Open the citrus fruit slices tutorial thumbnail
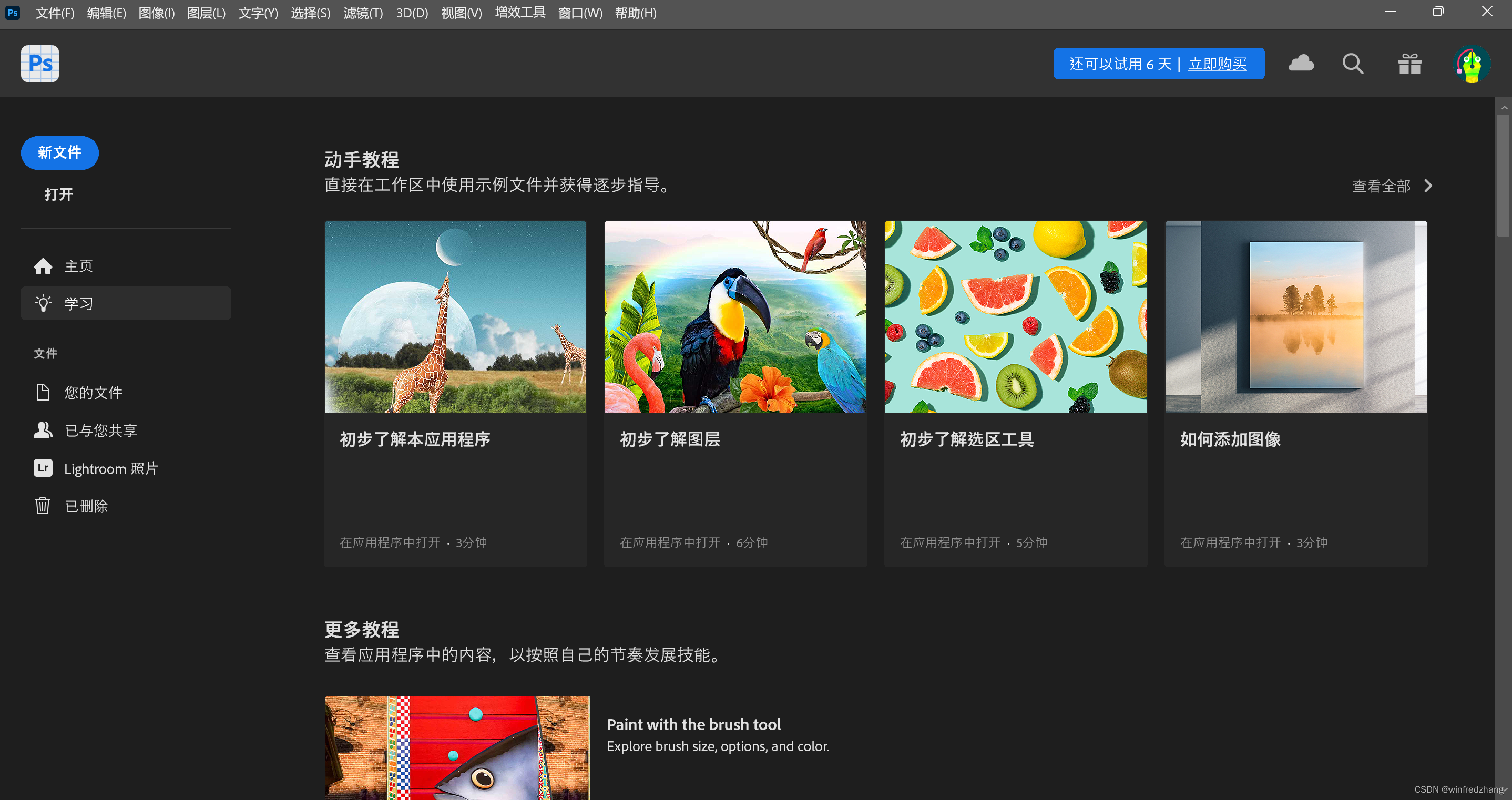Viewport: 1512px width, 800px height. click(1015, 317)
